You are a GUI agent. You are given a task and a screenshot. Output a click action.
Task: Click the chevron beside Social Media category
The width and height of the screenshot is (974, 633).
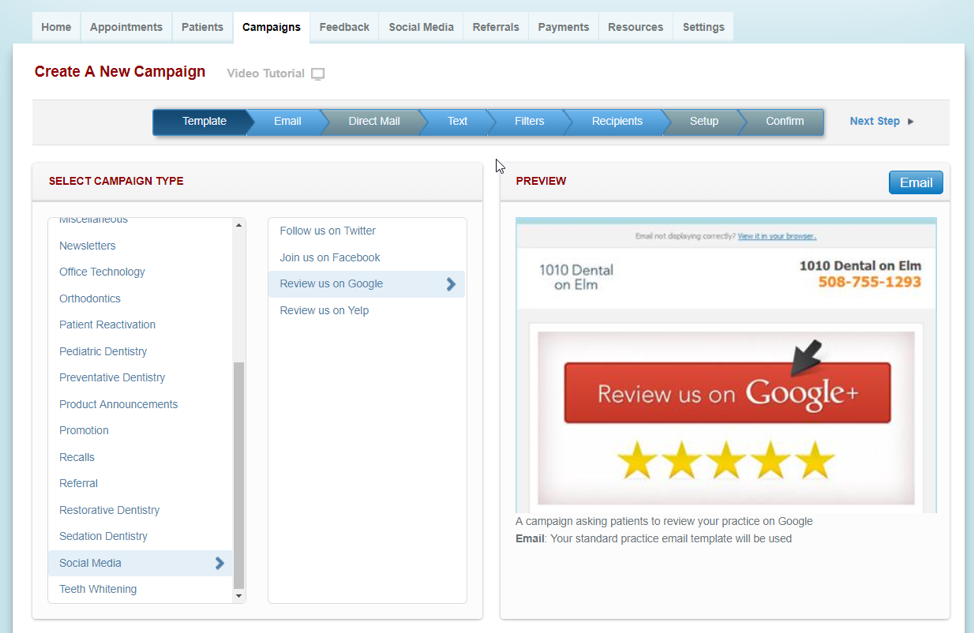[219, 563]
